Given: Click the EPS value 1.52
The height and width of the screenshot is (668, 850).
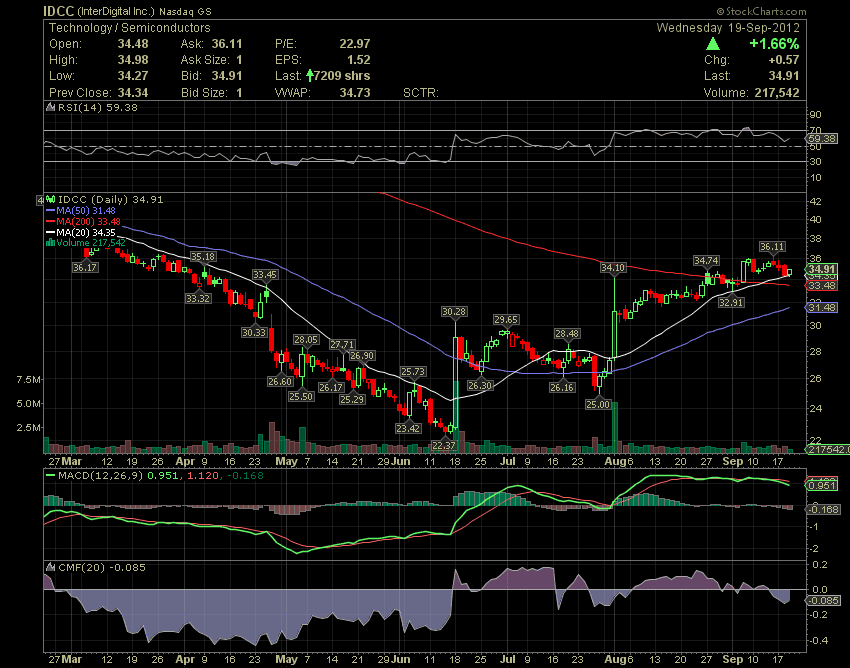Looking at the screenshot, I should point(359,60).
